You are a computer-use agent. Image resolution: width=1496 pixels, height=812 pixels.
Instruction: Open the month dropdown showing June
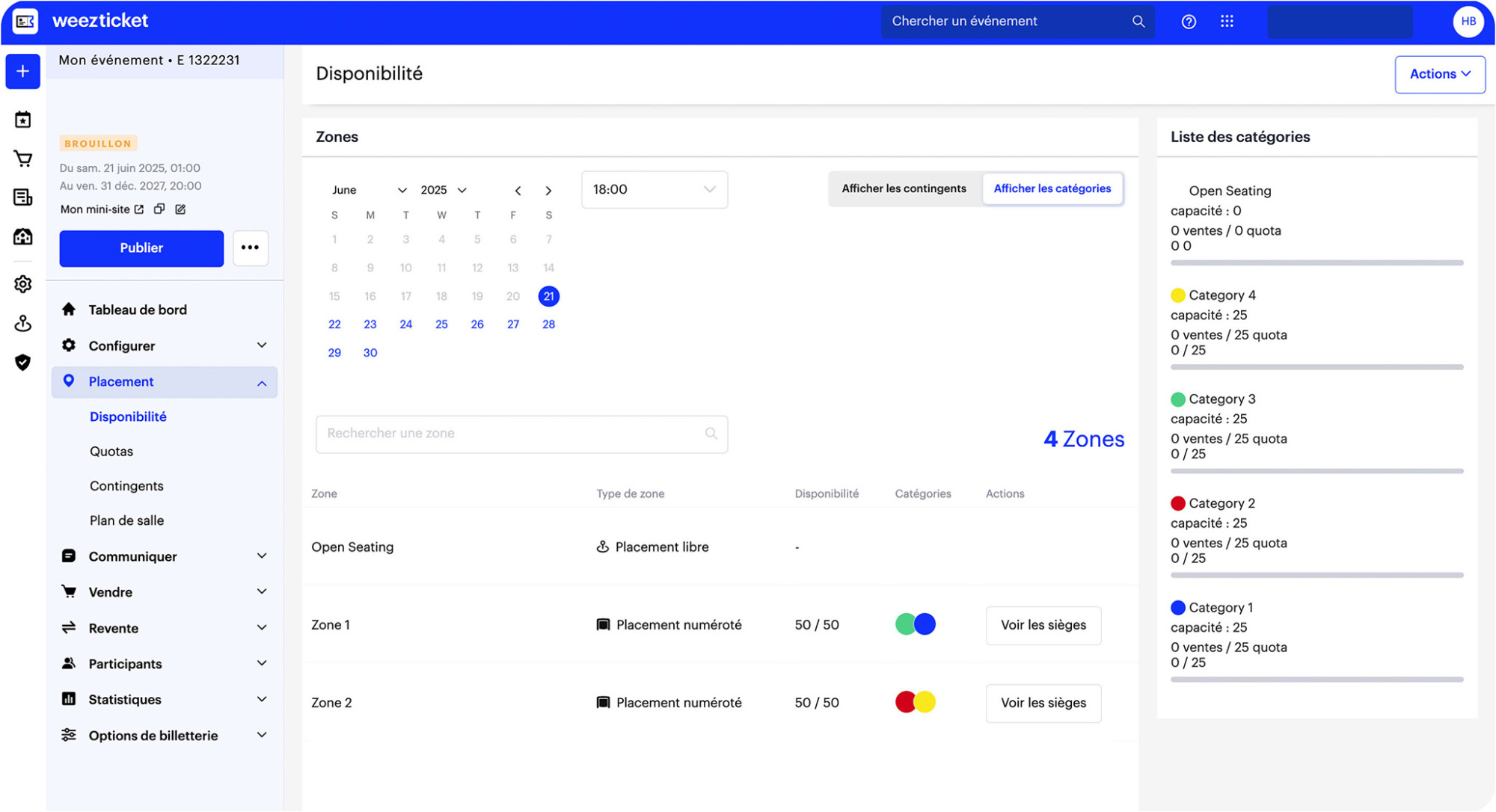click(x=370, y=189)
